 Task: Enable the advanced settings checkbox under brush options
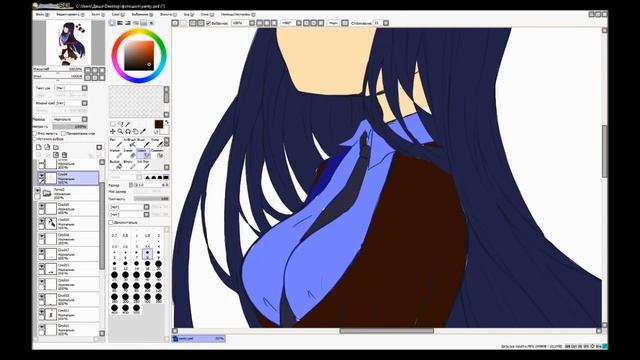point(111,222)
